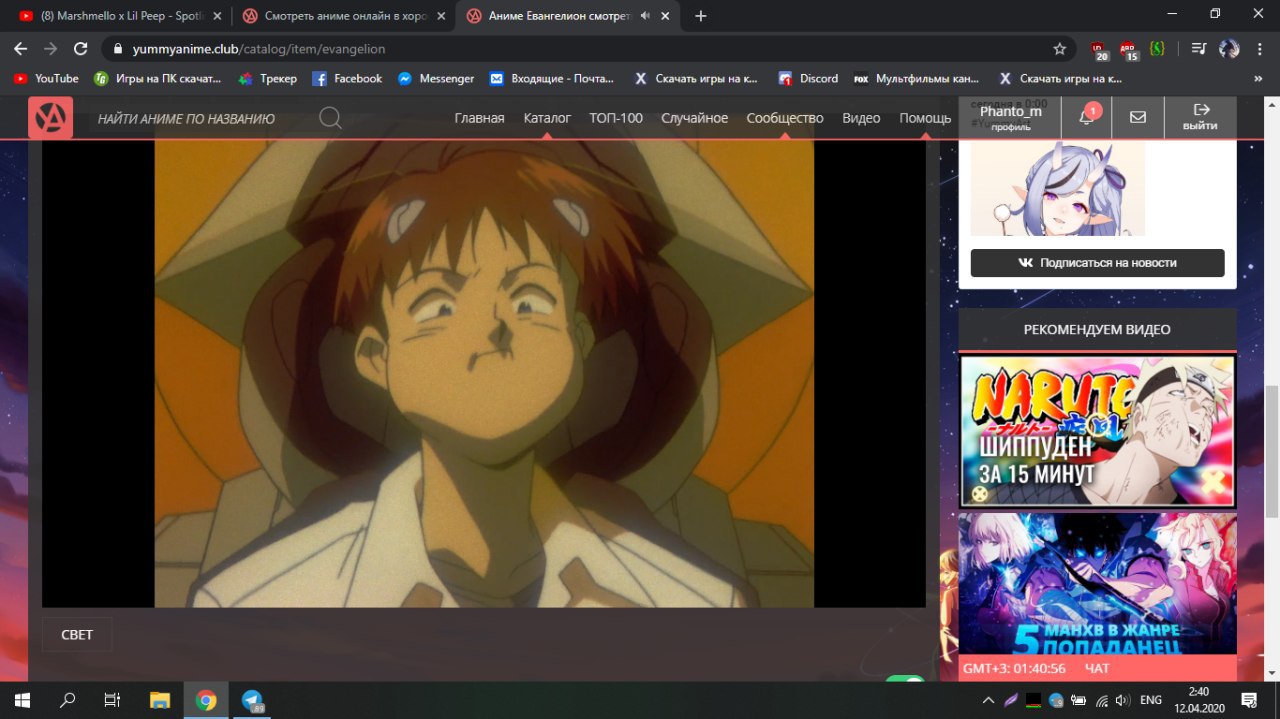1280x719 pixels.
Task: Open battery power tray icon
Action: pos(1079,700)
